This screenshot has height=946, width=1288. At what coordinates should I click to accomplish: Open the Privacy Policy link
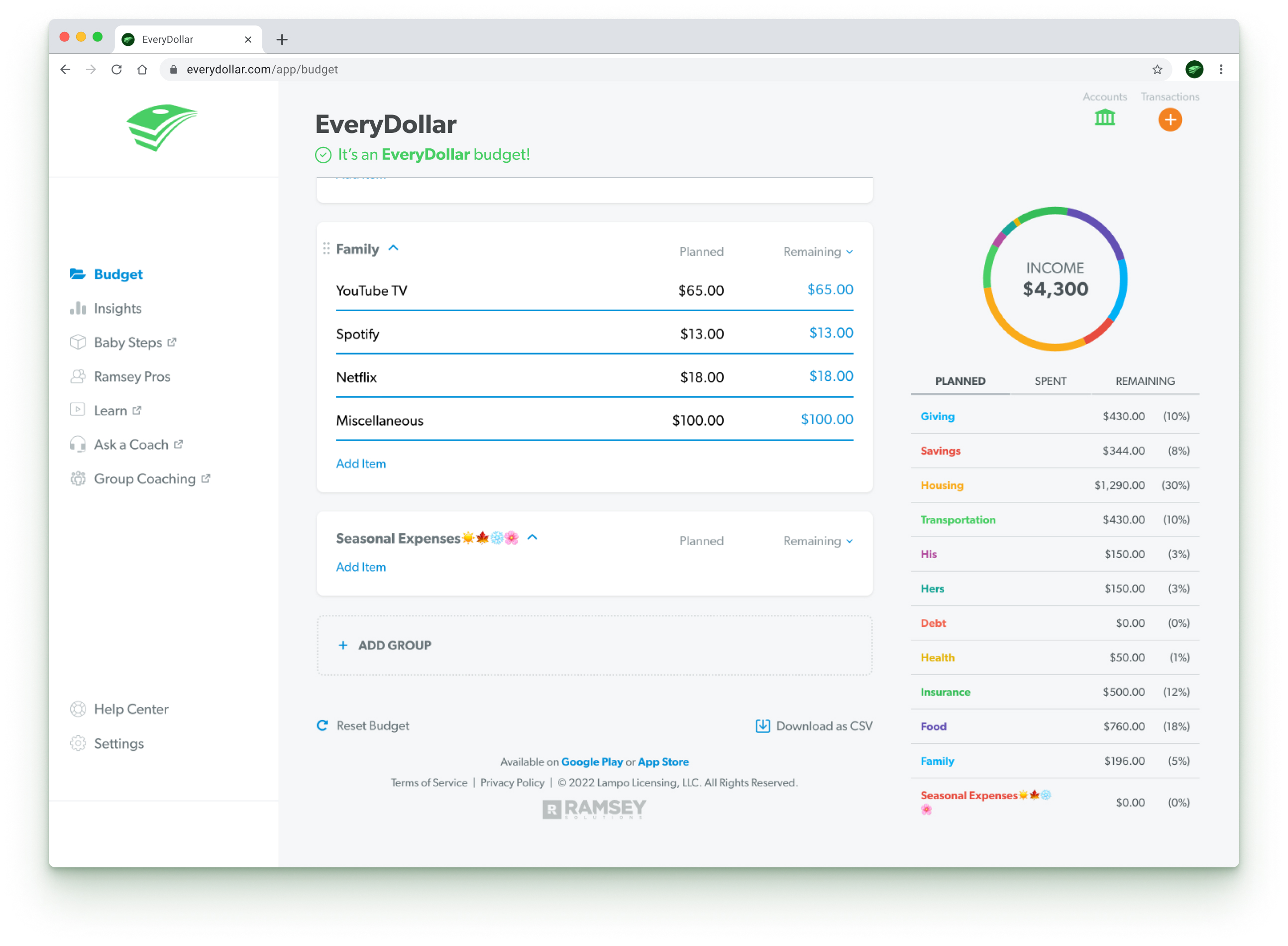click(512, 782)
